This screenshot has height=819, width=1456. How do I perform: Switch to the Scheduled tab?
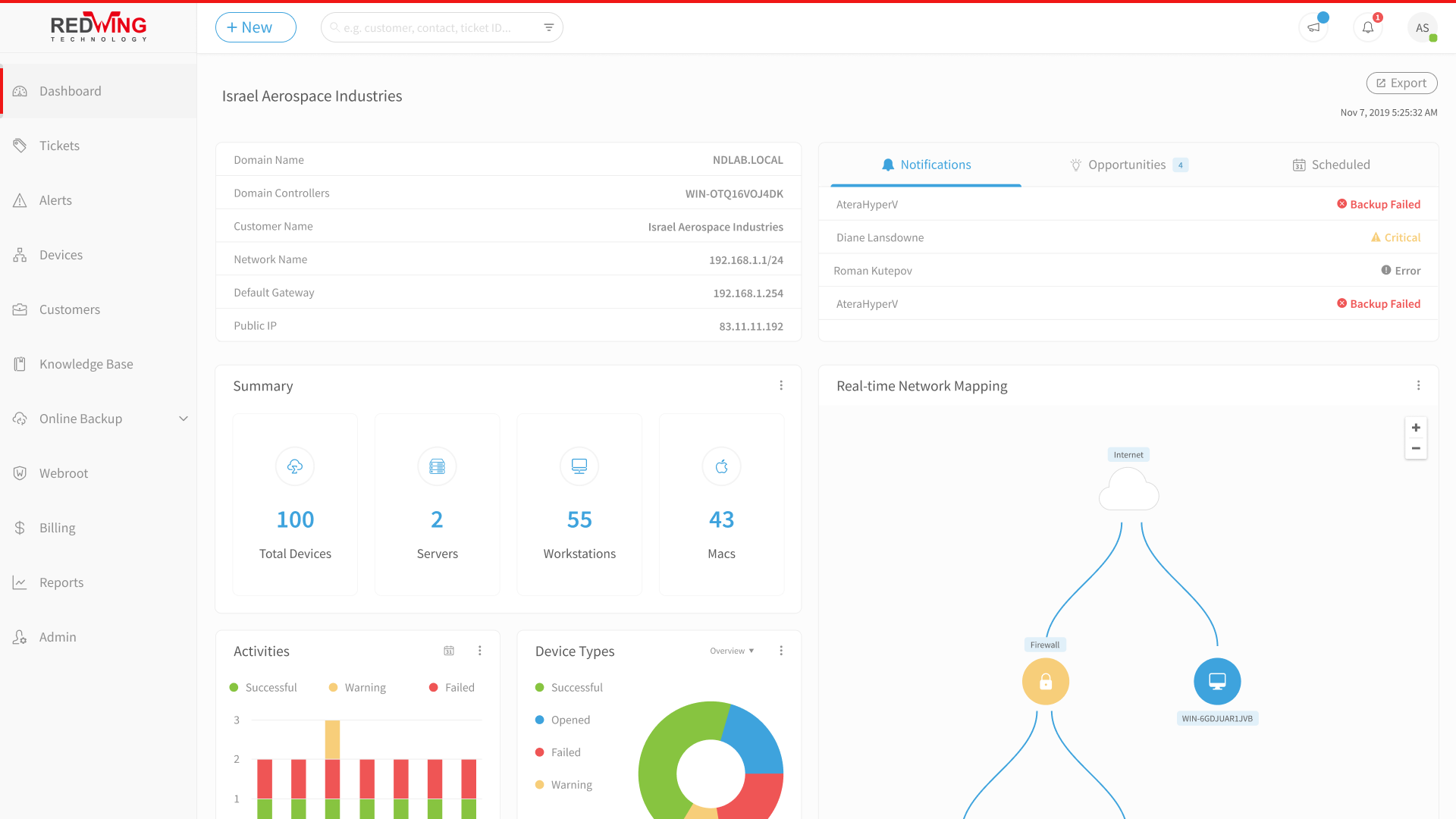coord(1331,165)
